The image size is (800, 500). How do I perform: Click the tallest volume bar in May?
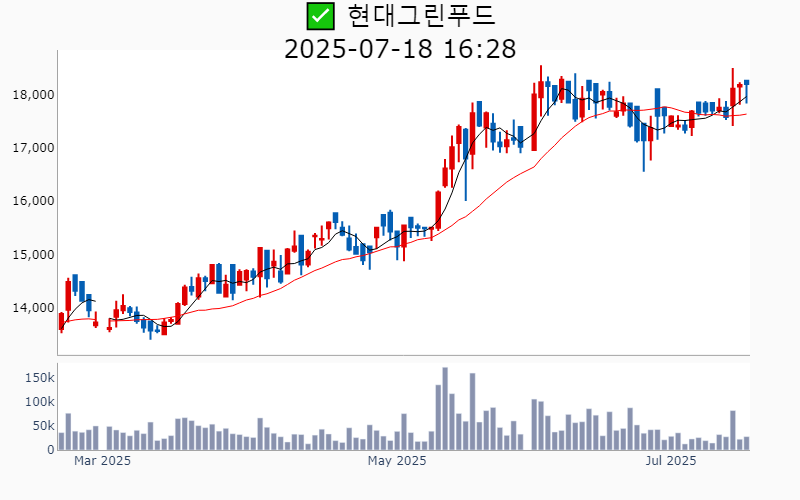445,409
